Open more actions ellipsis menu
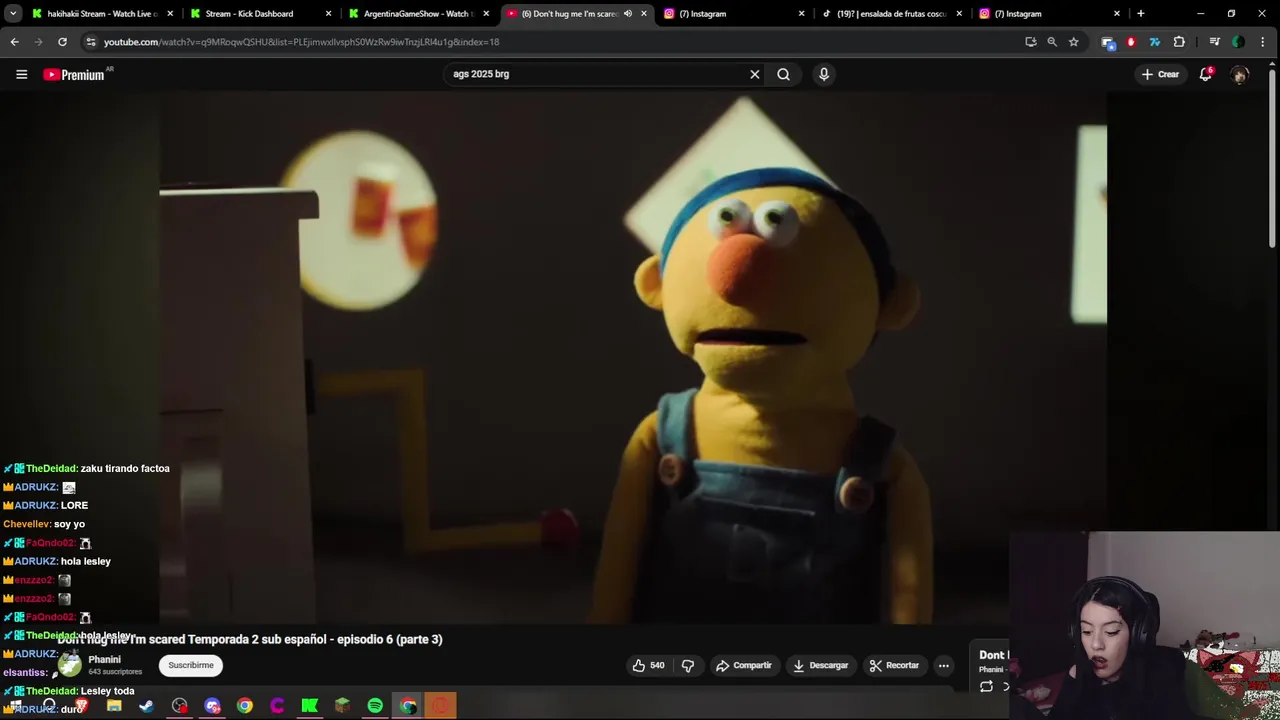Screen dimensions: 1280x720 pos(943,665)
